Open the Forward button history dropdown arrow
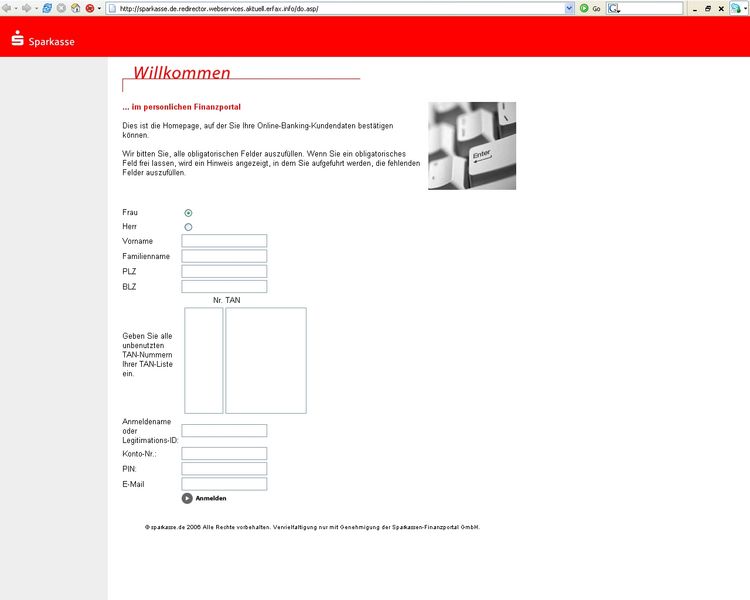This screenshot has height=600, width=750. (36, 8)
